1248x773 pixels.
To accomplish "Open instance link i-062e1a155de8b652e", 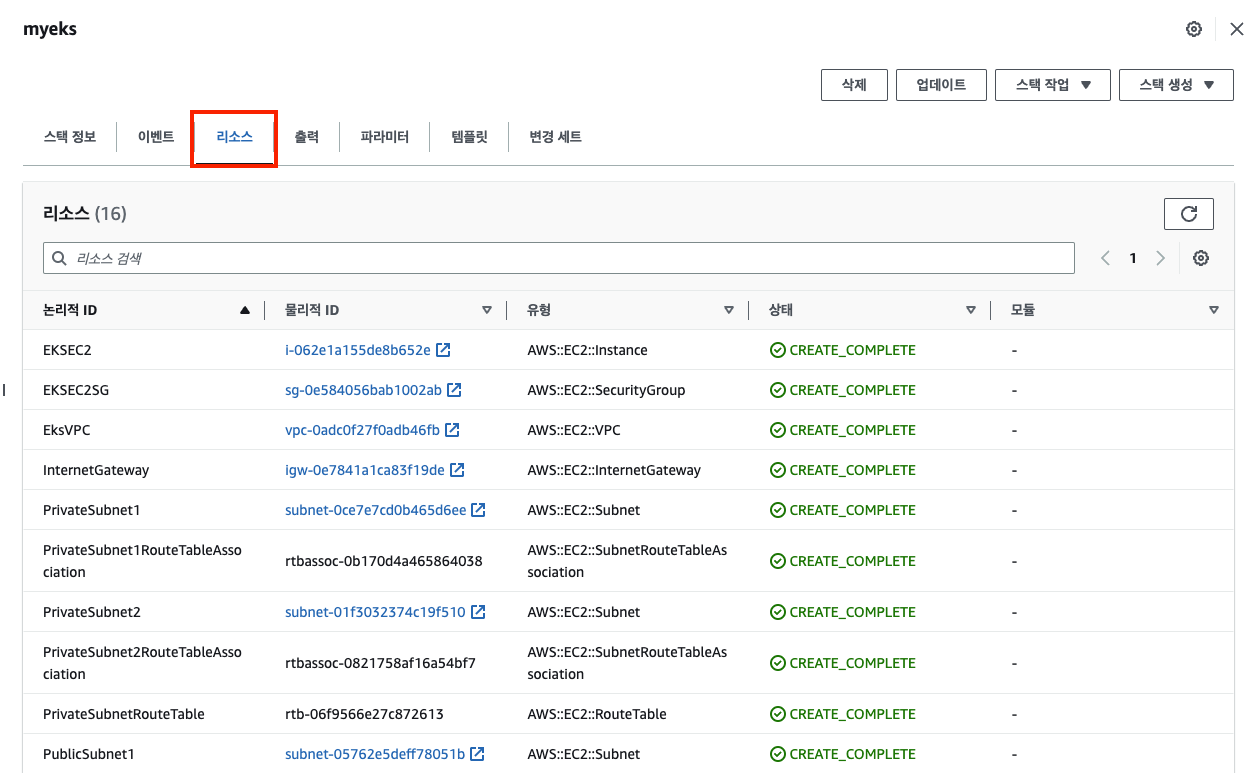I will pyautogui.click(x=358, y=350).
